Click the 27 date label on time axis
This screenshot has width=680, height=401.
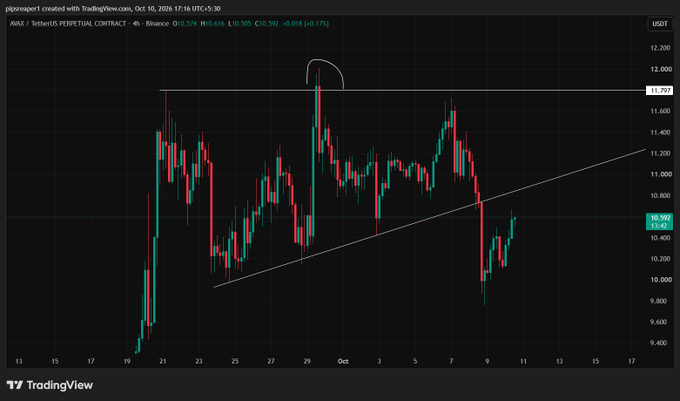point(271,361)
